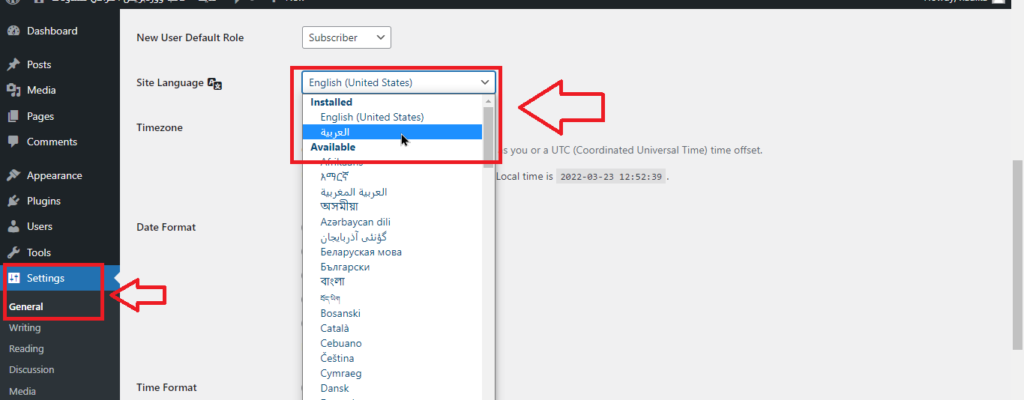The height and width of the screenshot is (400, 1024).
Task: Click the Dashboard gauge icon in sidebar
Action: [13, 31]
